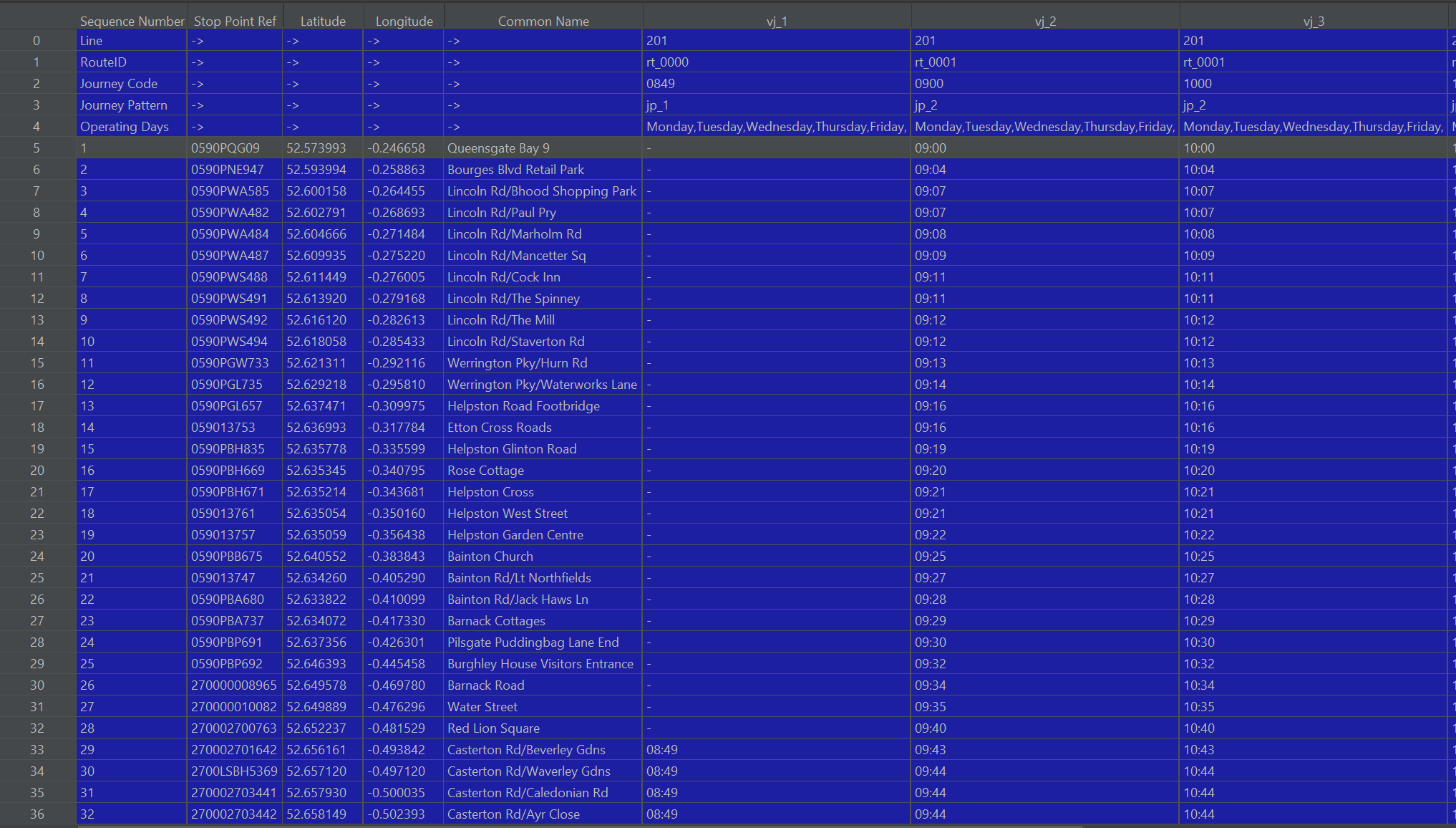This screenshot has height=828, width=1456.
Task: Select the RouteID label cell
Action: pos(132,62)
